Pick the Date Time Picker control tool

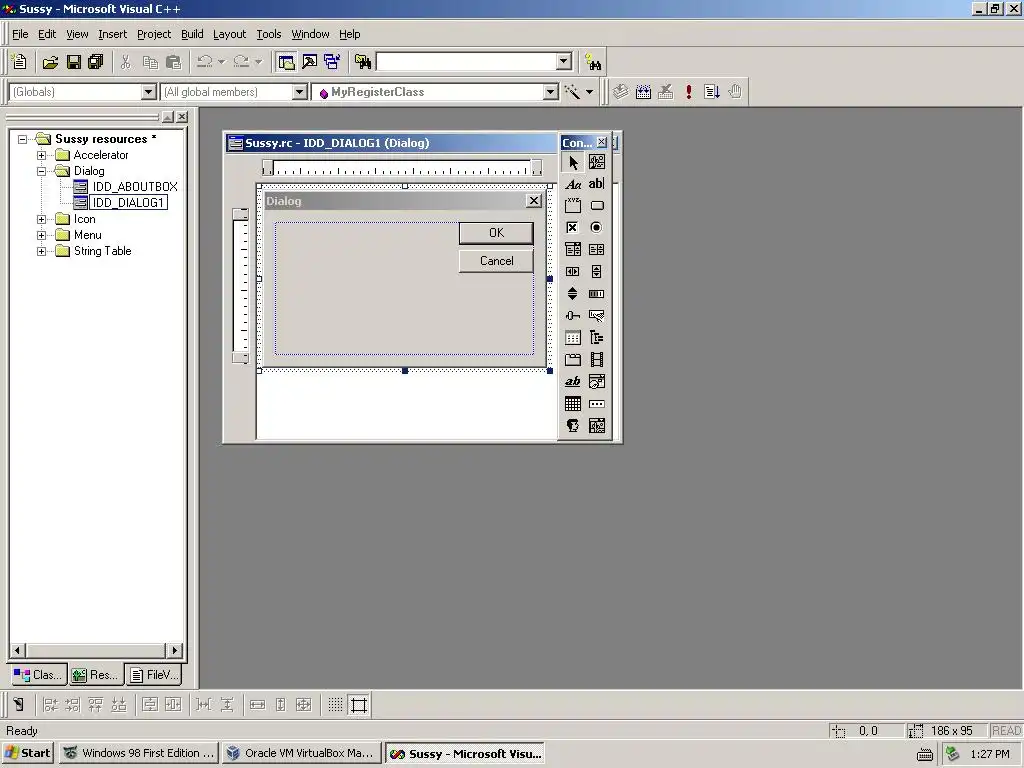coord(597,382)
